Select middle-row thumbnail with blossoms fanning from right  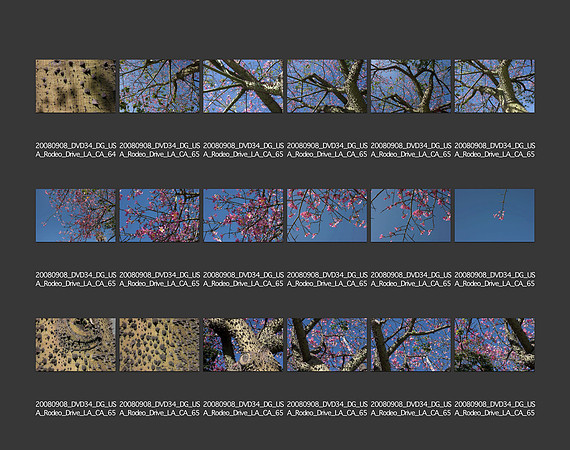coord(76,215)
